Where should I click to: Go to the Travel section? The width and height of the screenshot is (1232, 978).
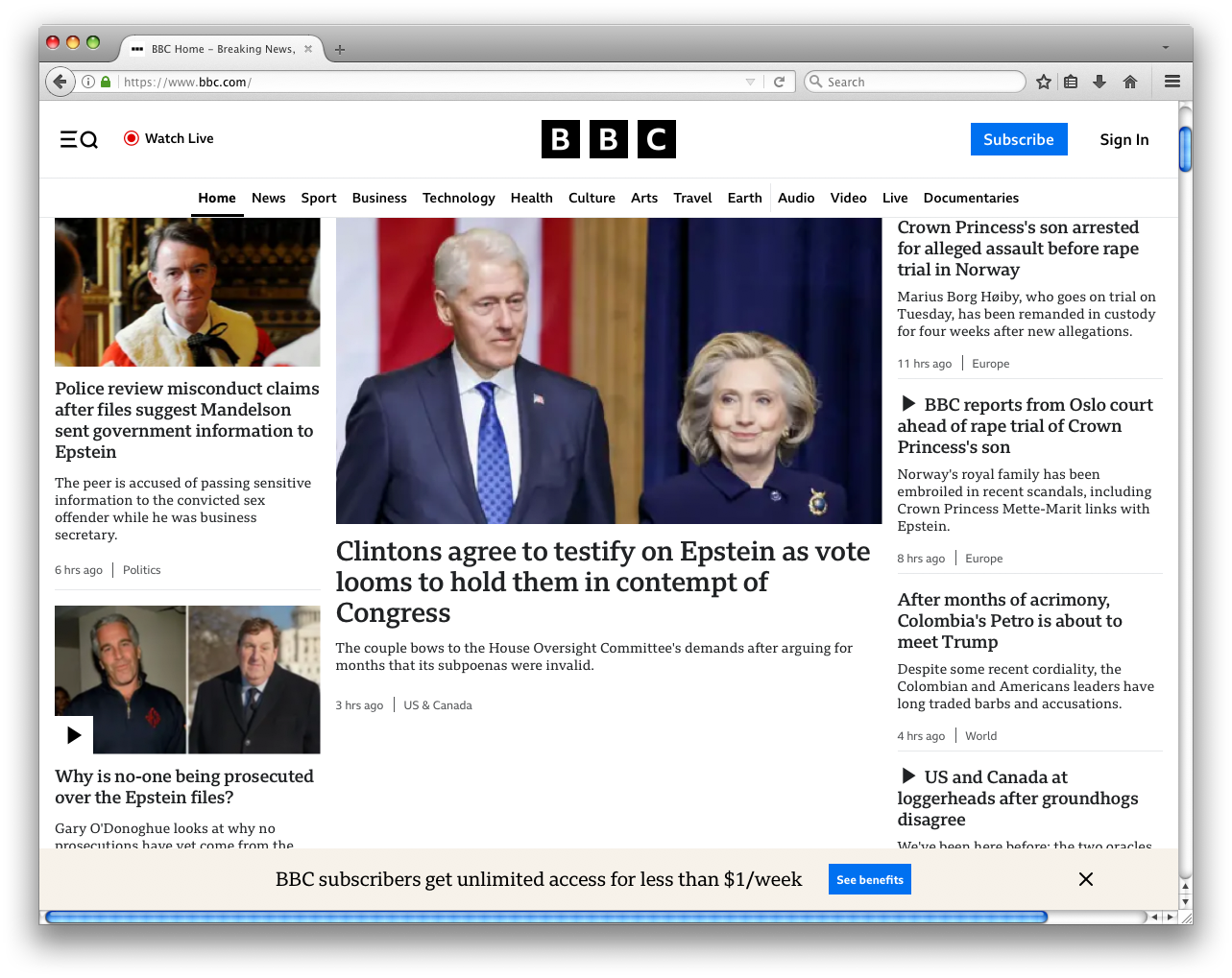692,198
